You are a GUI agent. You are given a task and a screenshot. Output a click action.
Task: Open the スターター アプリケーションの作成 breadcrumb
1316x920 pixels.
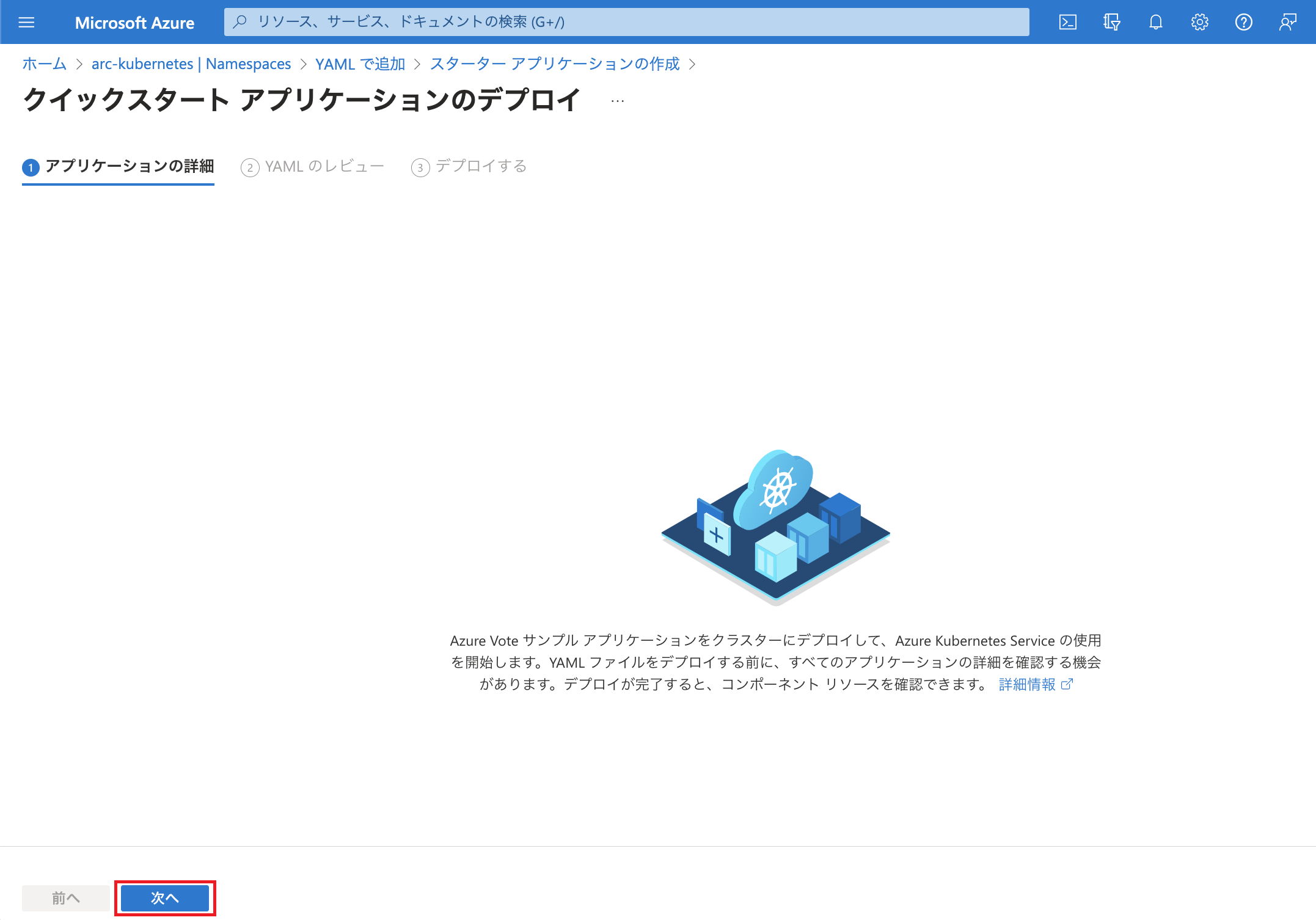coord(554,64)
